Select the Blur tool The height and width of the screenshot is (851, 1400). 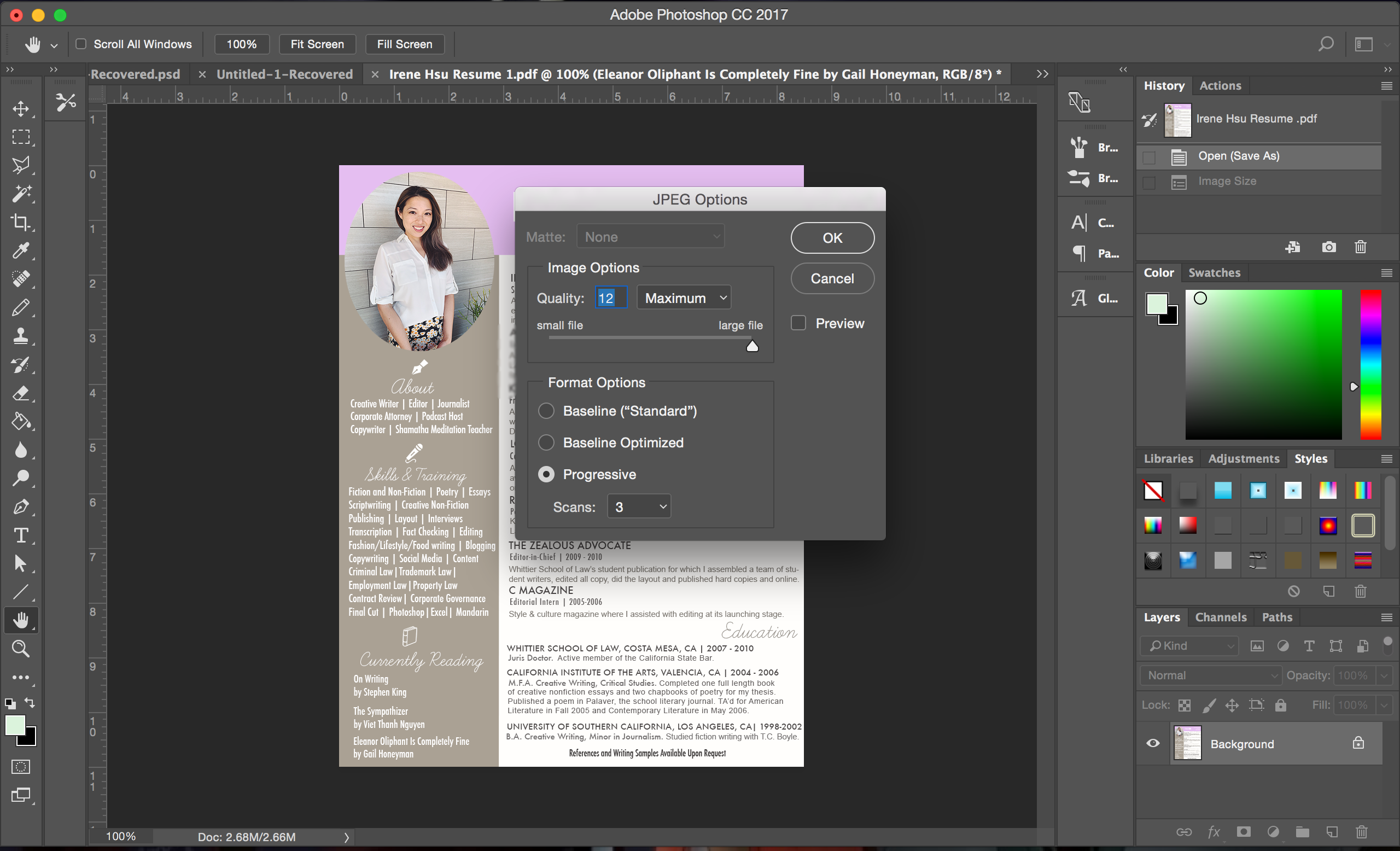click(21, 450)
